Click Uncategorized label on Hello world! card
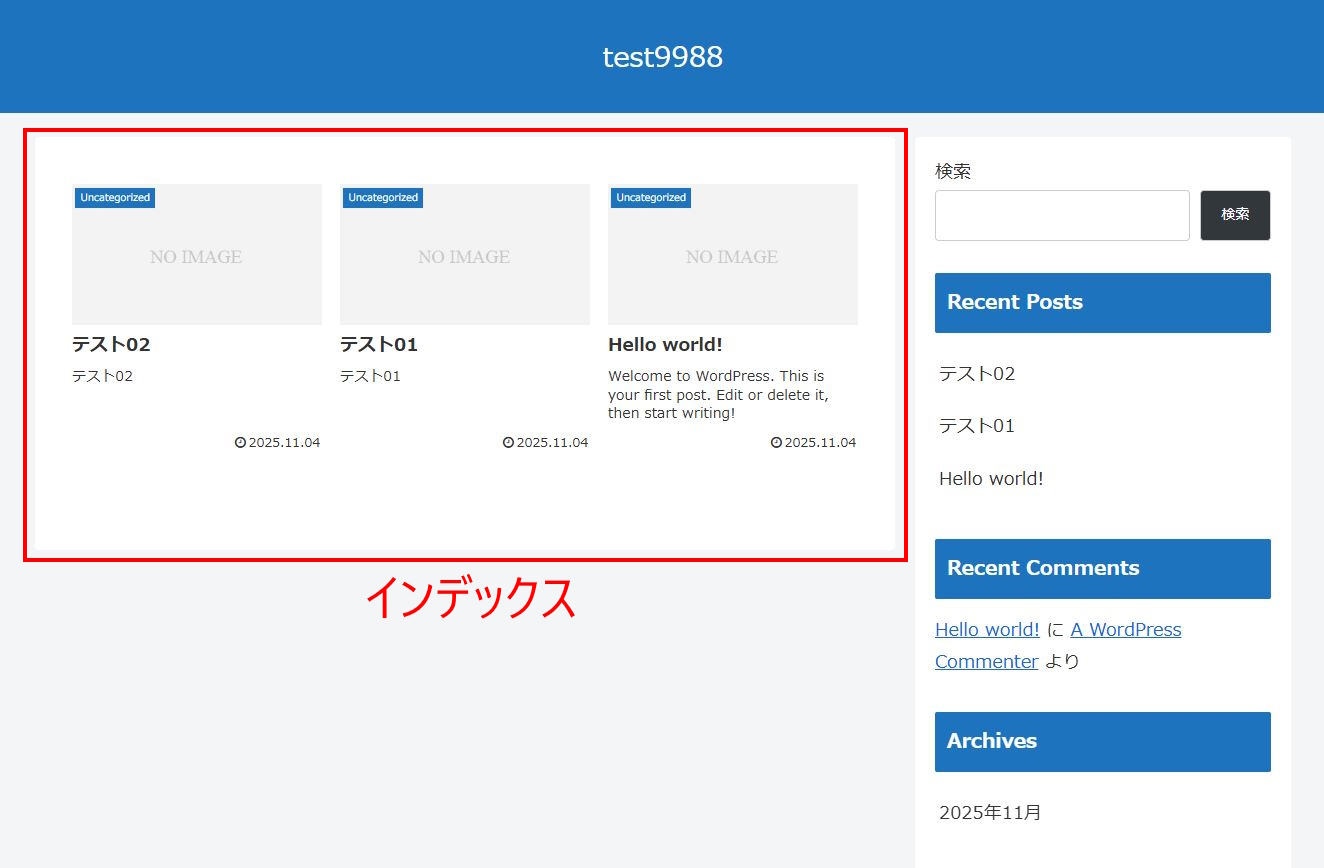This screenshot has height=868, width=1324. [651, 198]
